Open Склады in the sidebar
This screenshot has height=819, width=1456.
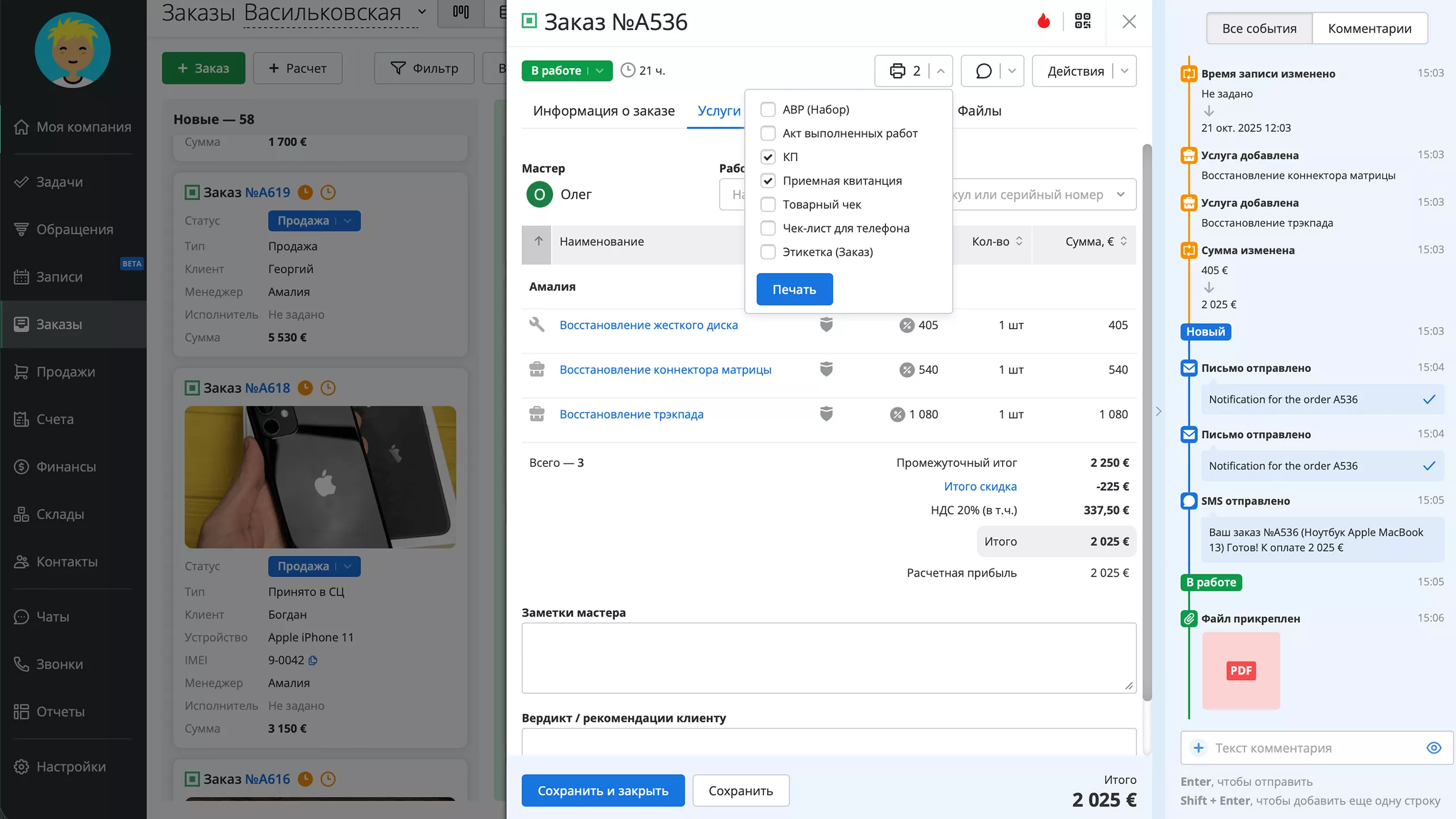pos(60,514)
